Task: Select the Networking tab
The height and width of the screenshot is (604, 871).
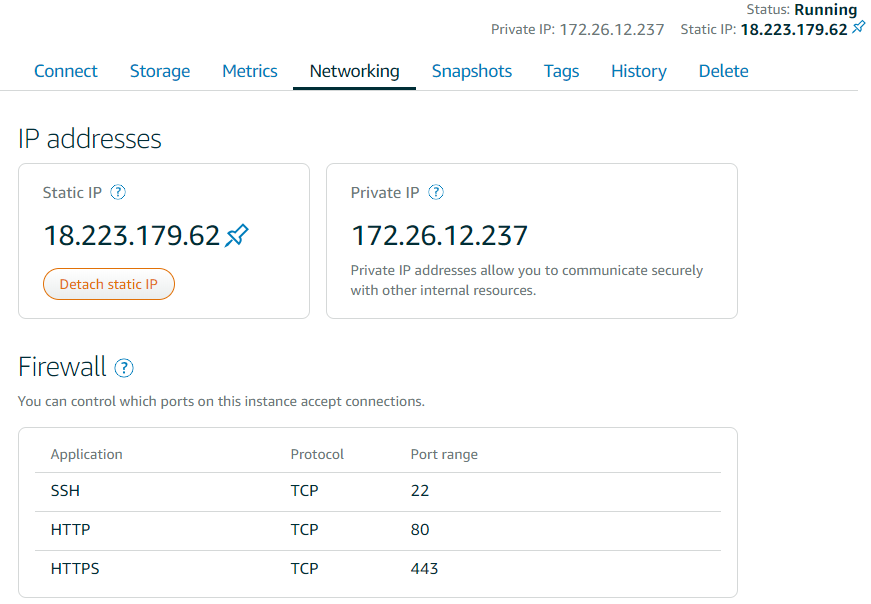Action: (354, 71)
